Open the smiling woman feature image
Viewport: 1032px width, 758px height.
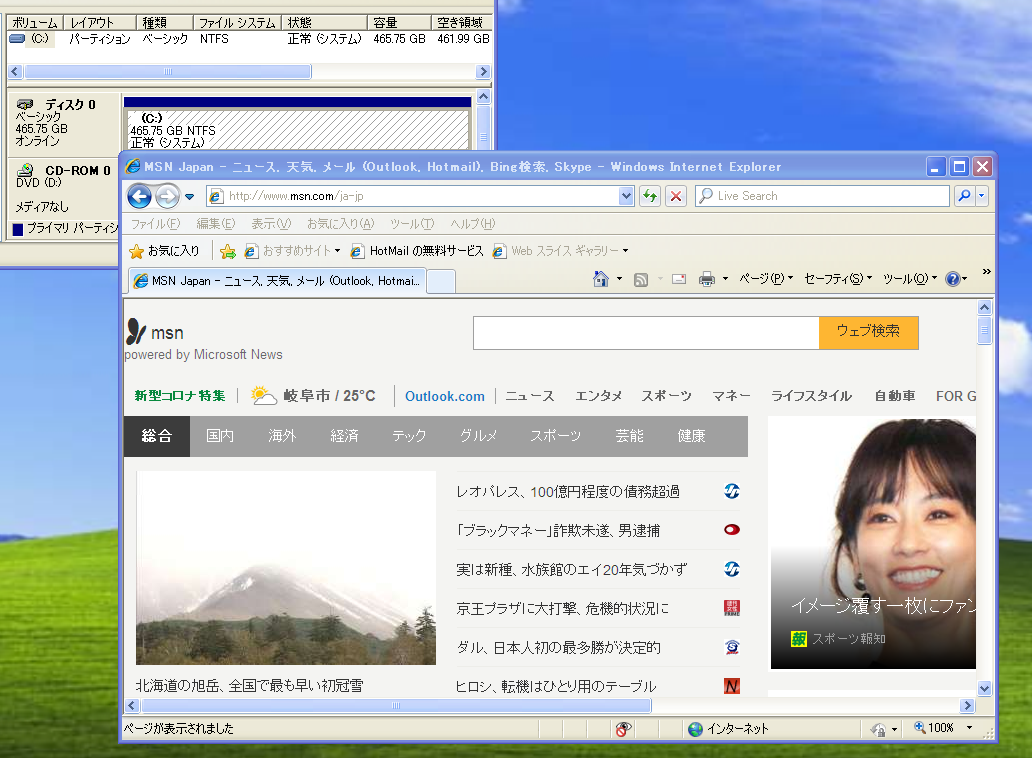click(873, 543)
